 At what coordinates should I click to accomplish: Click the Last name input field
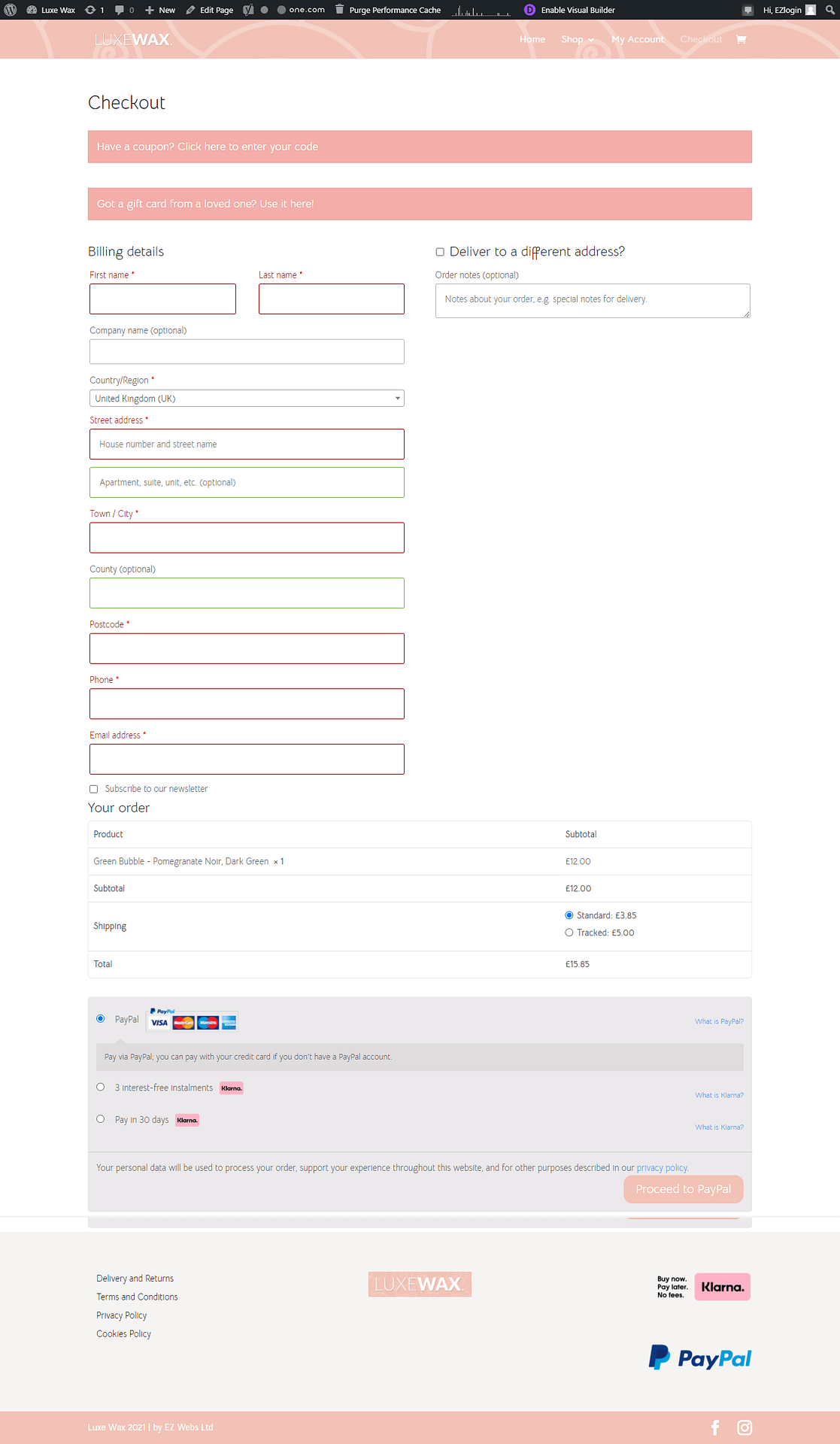tap(332, 299)
